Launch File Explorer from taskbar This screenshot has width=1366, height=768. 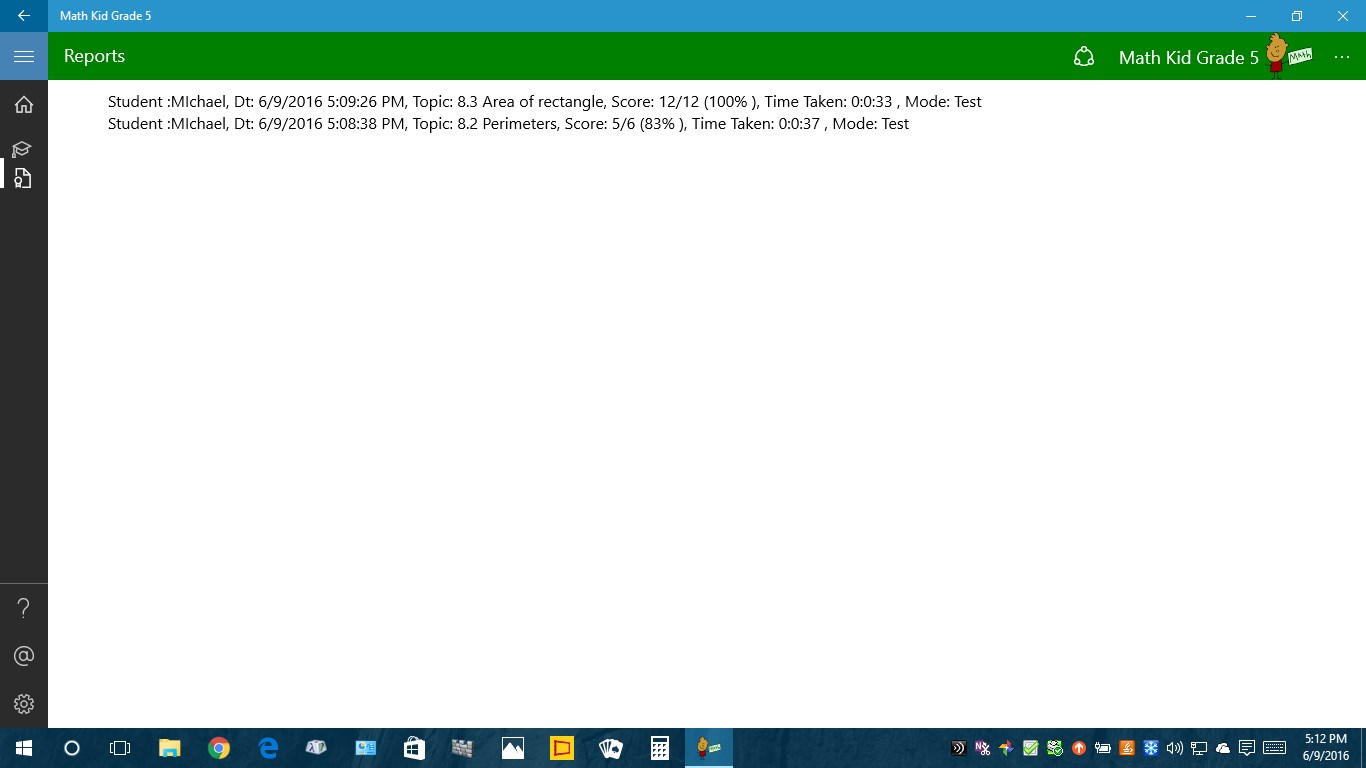click(170, 748)
